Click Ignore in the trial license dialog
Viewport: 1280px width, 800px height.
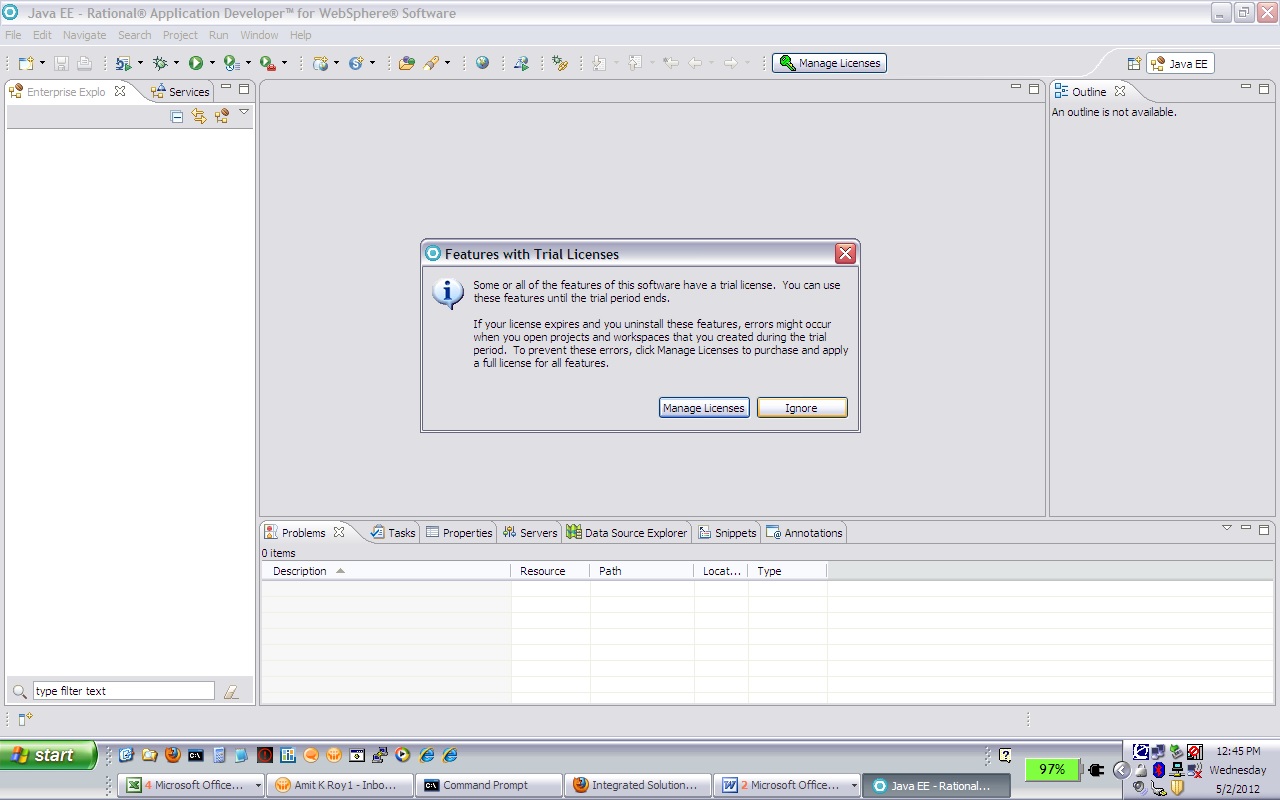pyautogui.click(x=801, y=407)
